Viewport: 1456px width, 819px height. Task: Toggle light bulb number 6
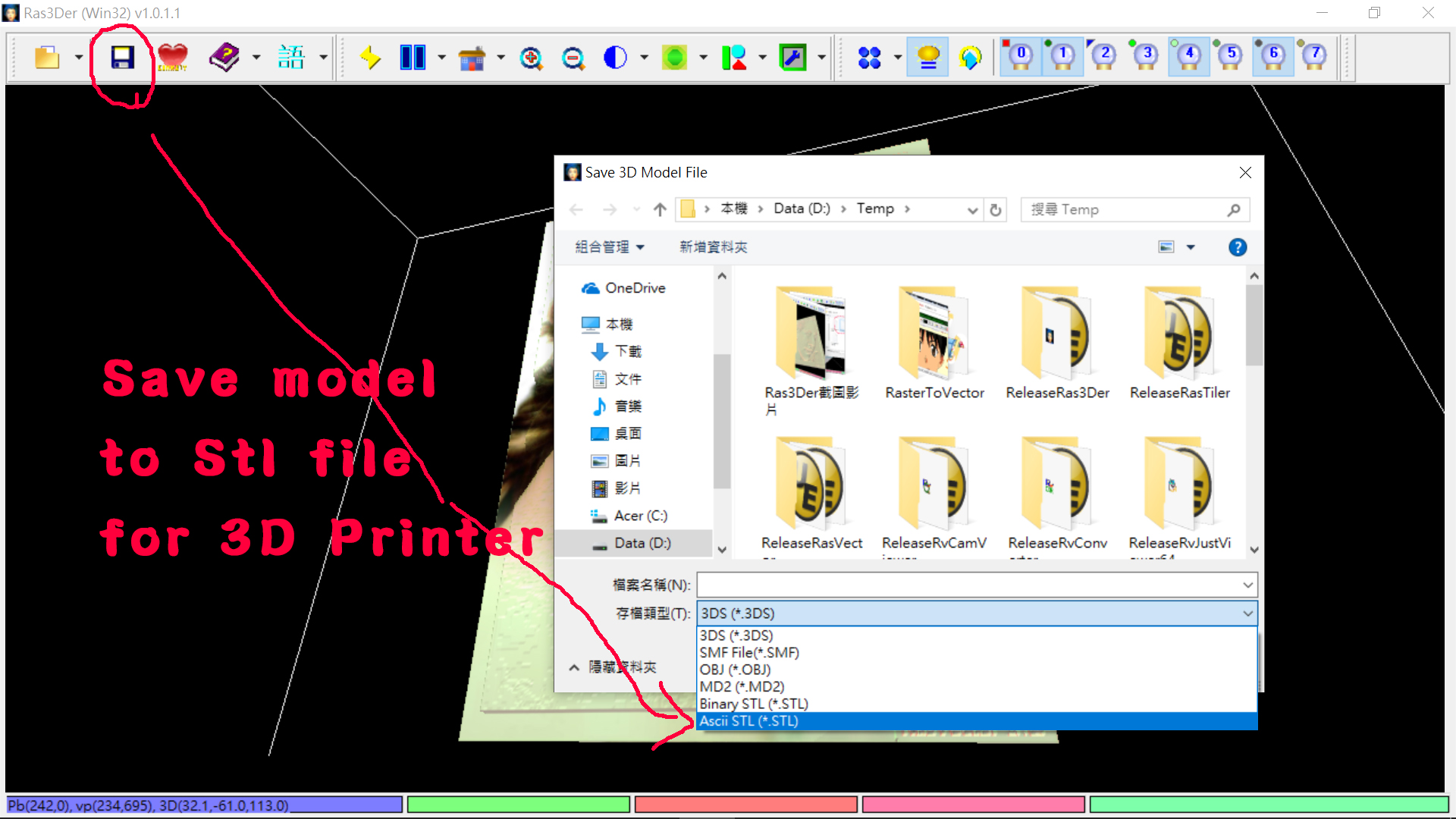point(1272,56)
